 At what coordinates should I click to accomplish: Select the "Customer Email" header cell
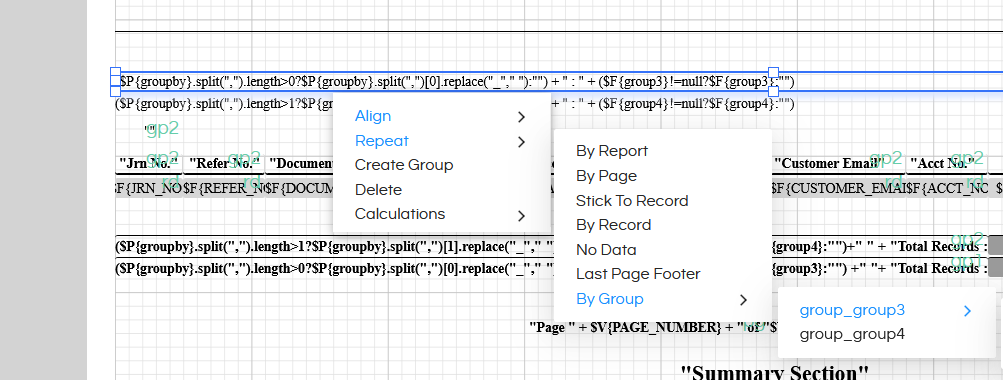pyautogui.click(x=838, y=164)
